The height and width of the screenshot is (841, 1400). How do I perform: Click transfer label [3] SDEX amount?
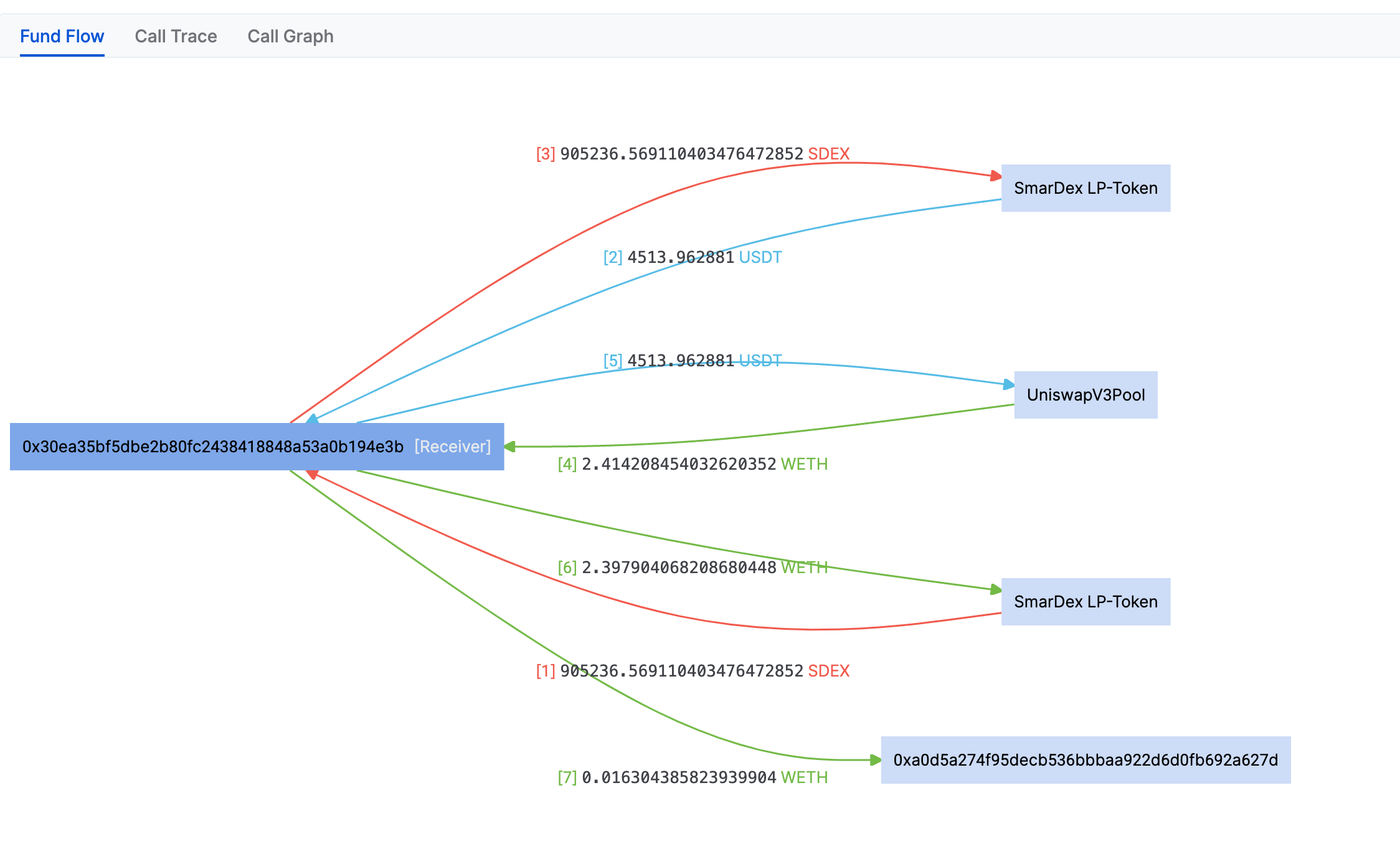tap(693, 154)
